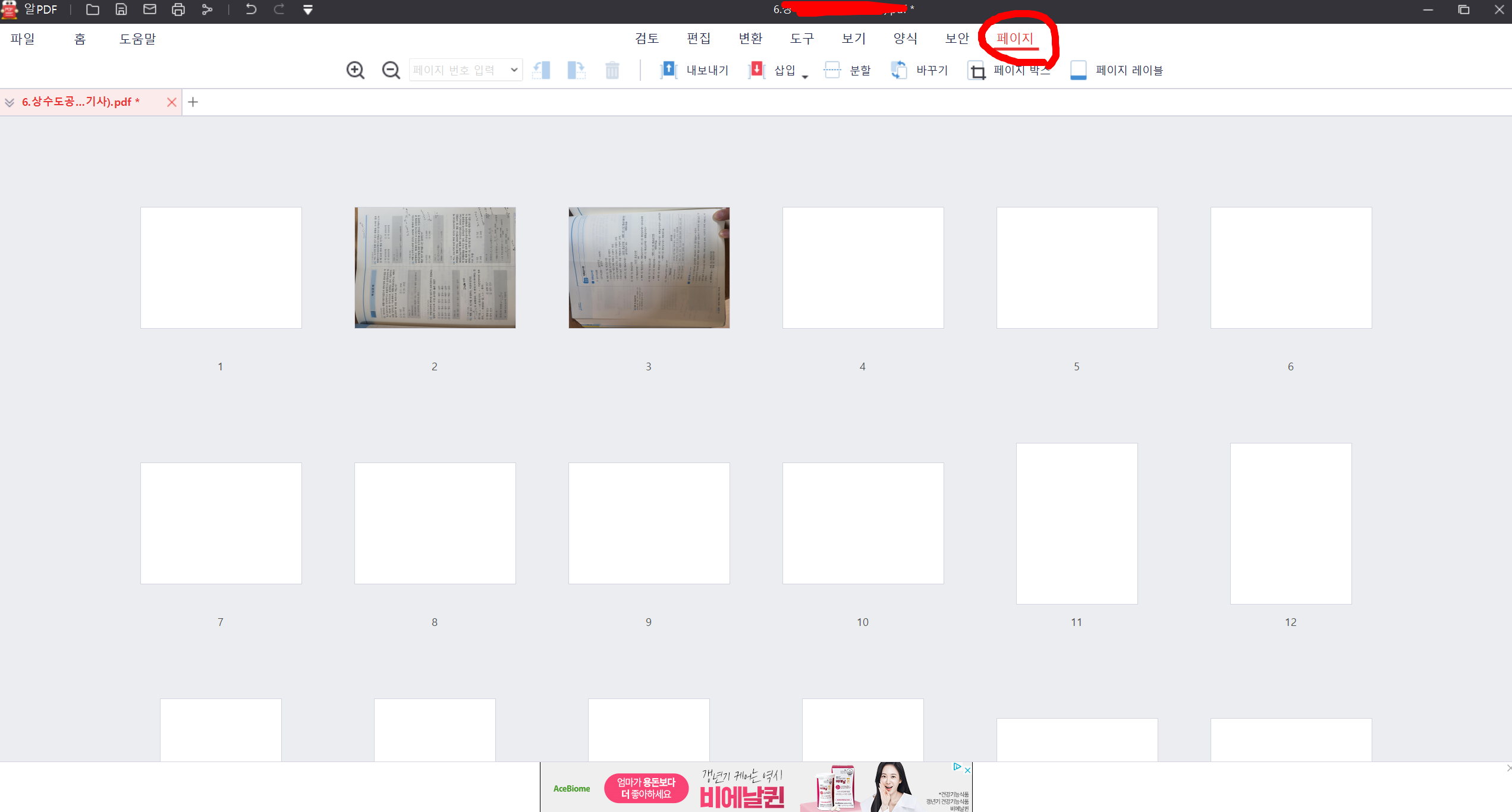Zoom out on page thumbnails
Screen dimensions: 1512x812
tap(391, 70)
